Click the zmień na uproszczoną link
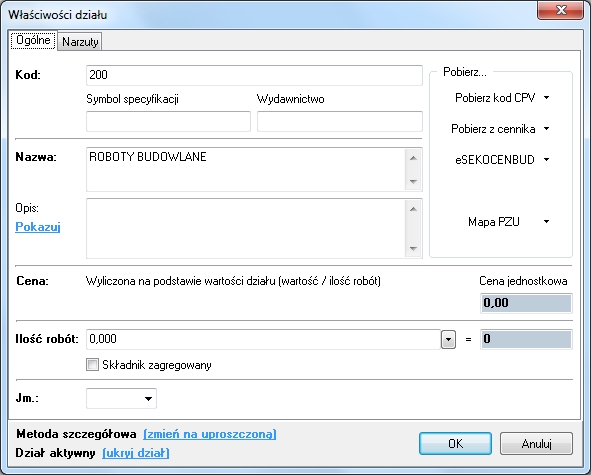This screenshot has height=475, width=591. click(210, 434)
